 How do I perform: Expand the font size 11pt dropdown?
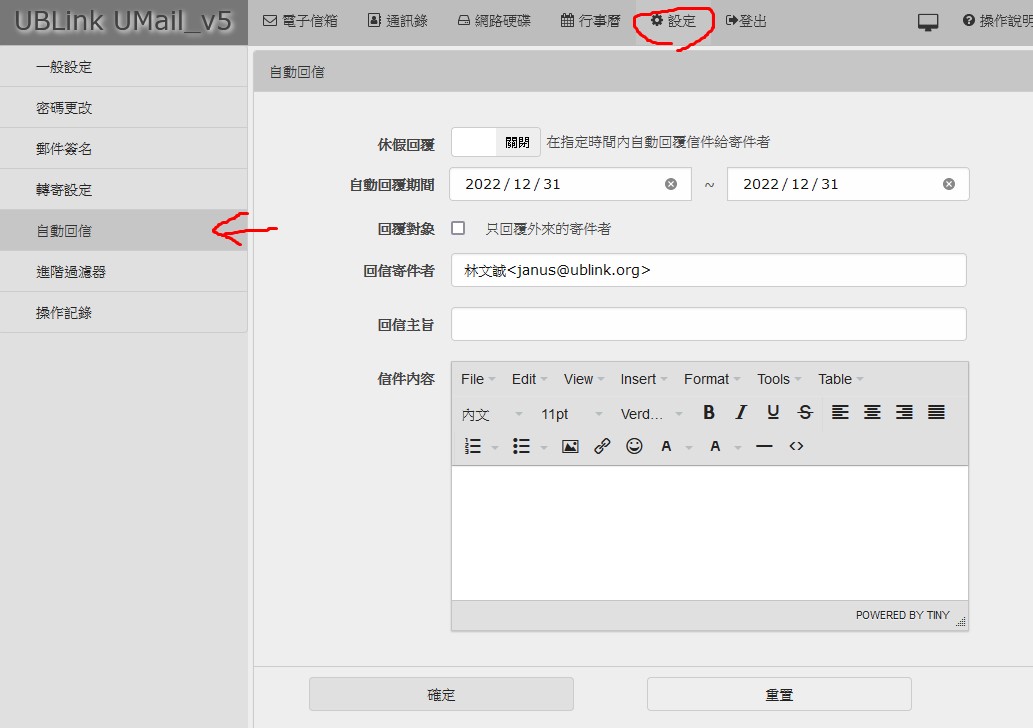pyautogui.click(x=572, y=414)
